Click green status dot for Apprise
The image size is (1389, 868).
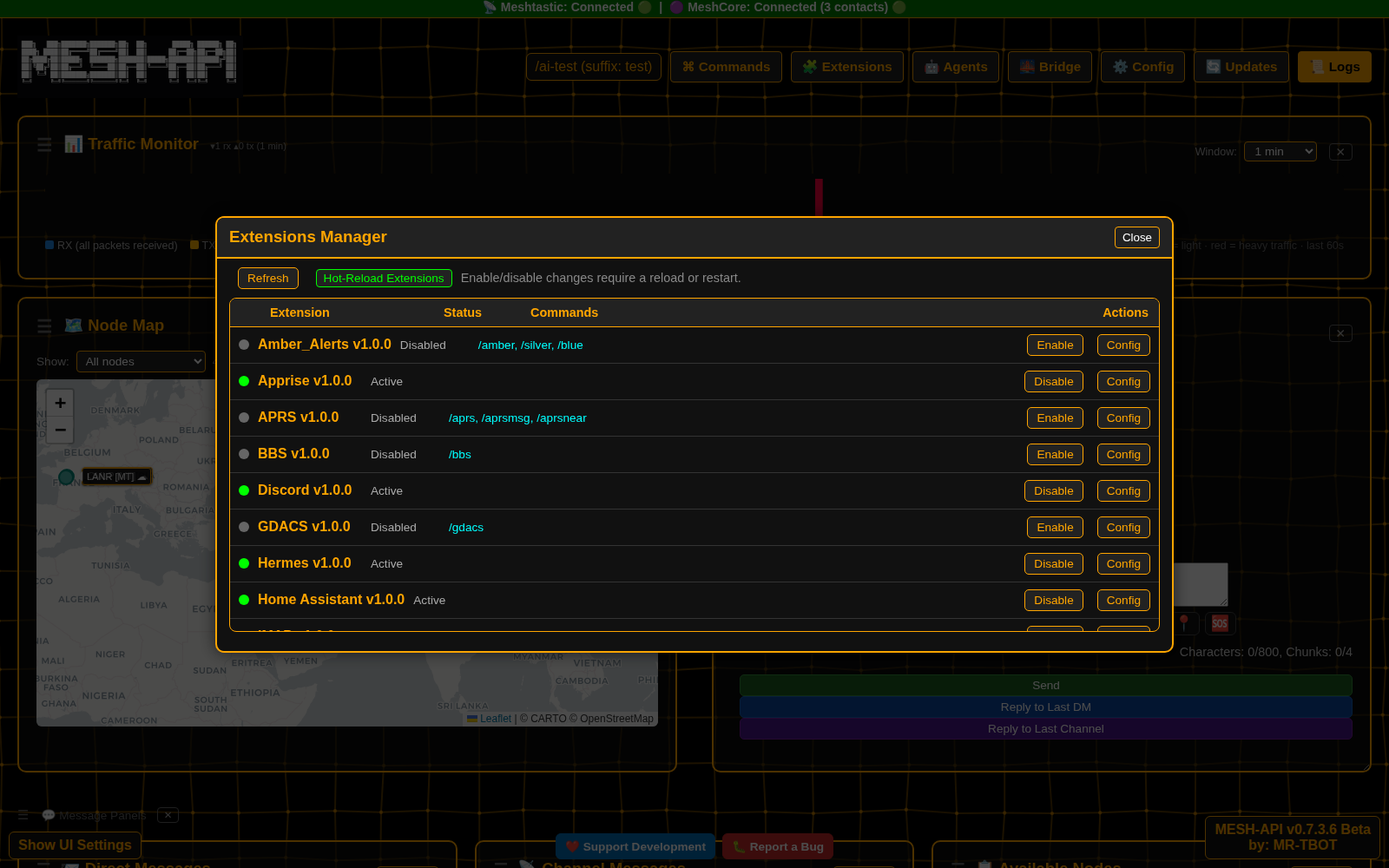coord(244,381)
